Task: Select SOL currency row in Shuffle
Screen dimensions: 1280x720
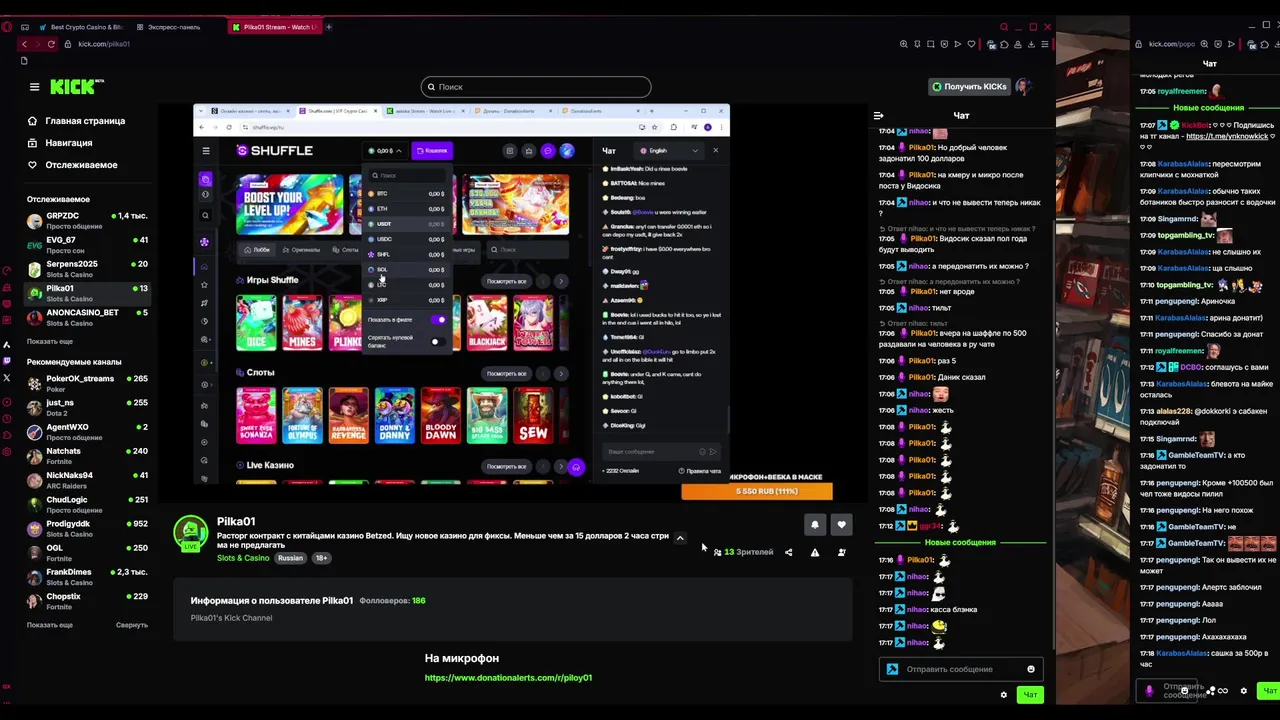Action: point(407,270)
